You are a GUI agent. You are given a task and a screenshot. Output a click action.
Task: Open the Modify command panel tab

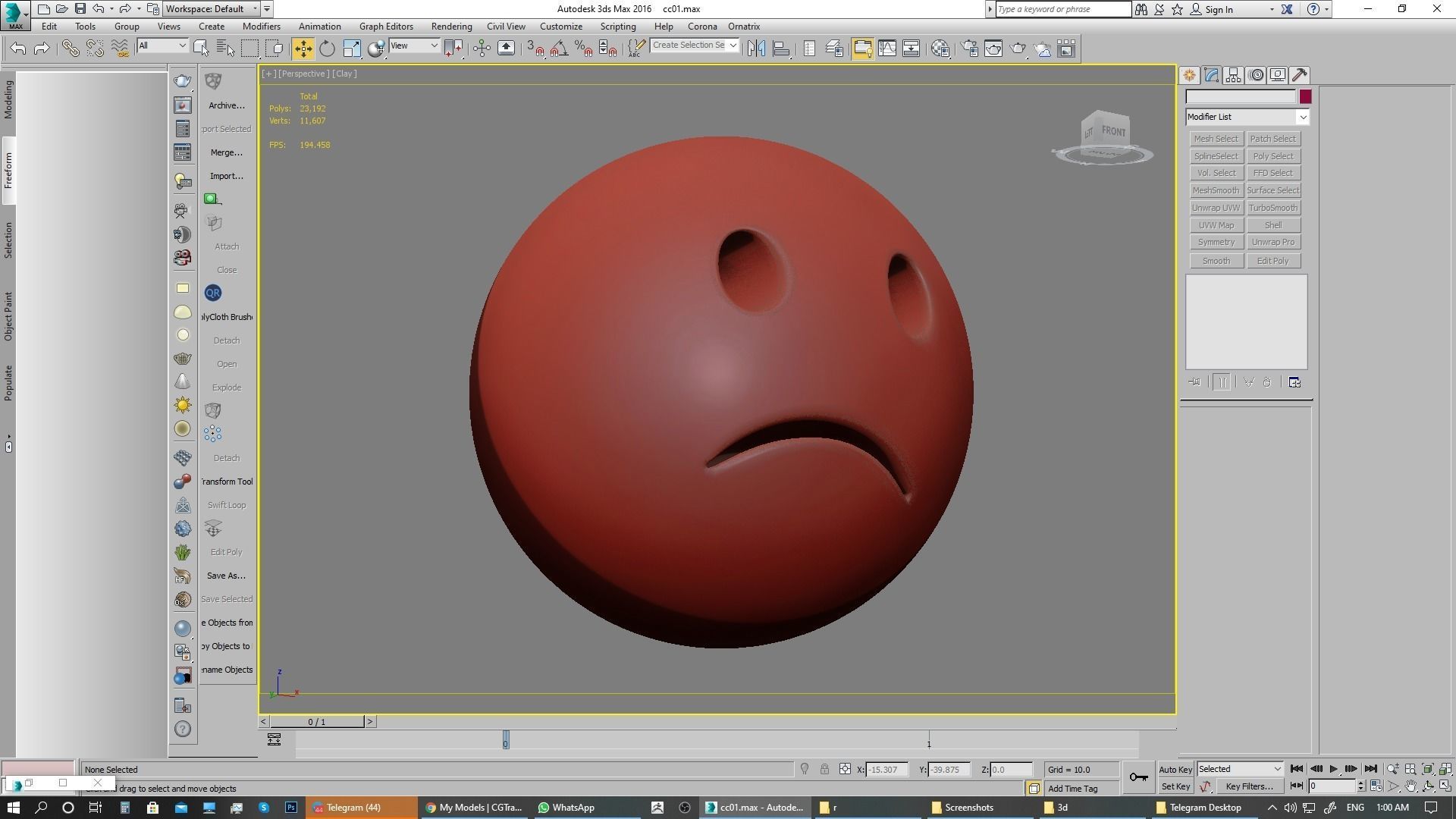(x=1211, y=75)
